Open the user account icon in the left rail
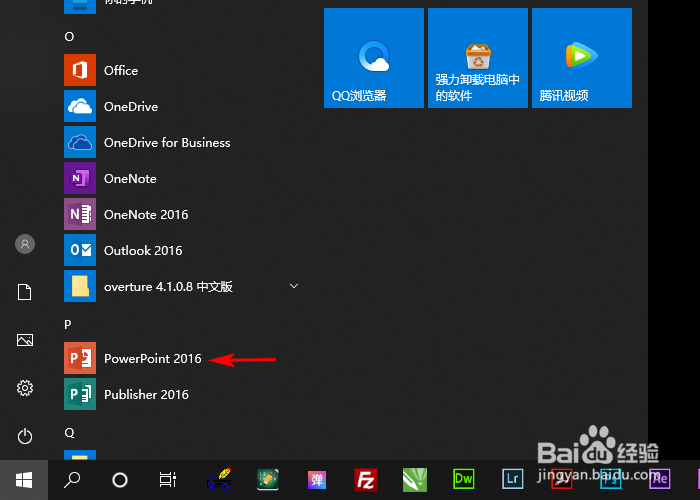 pyautogui.click(x=25, y=244)
